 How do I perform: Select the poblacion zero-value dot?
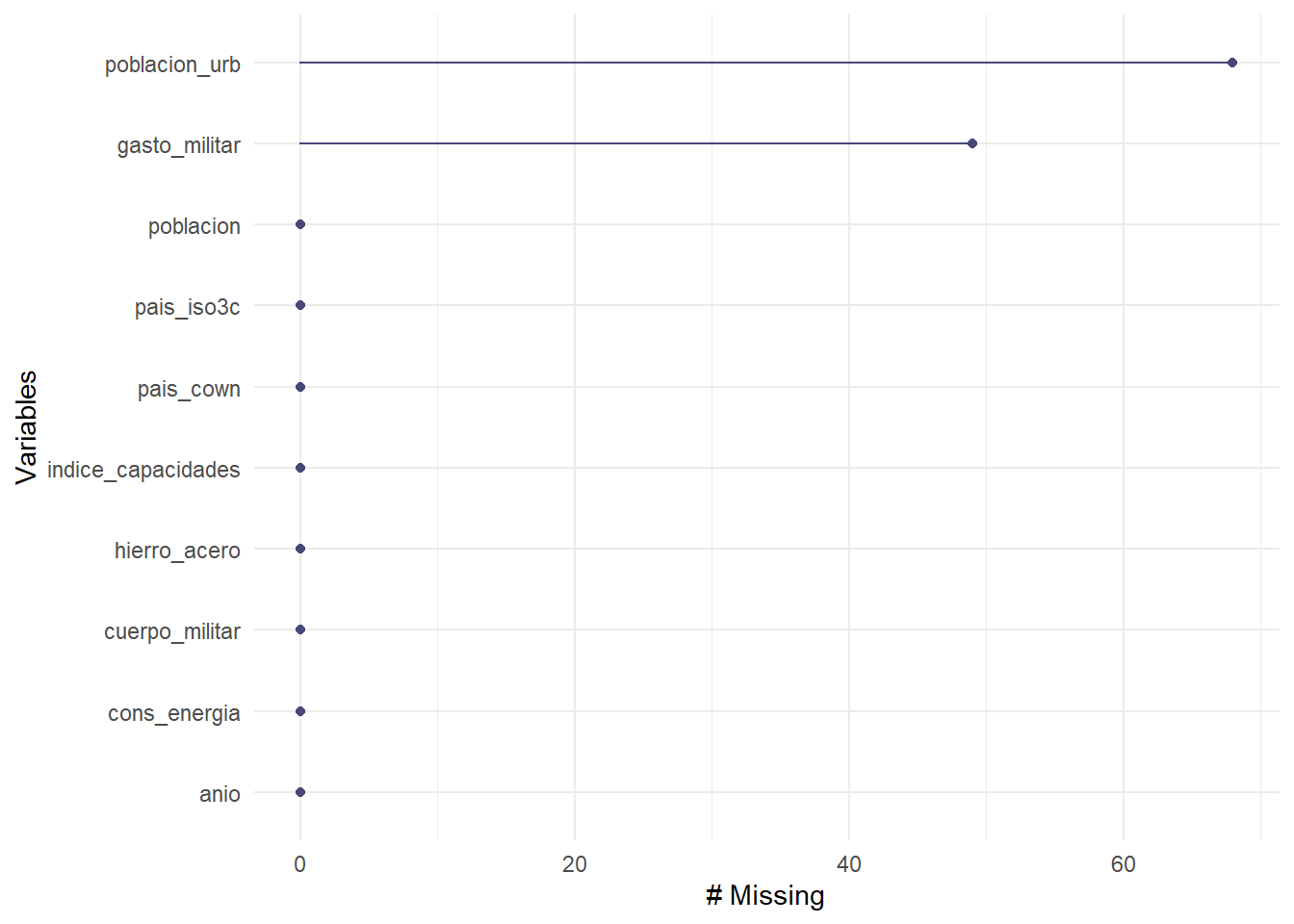coord(300,224)
